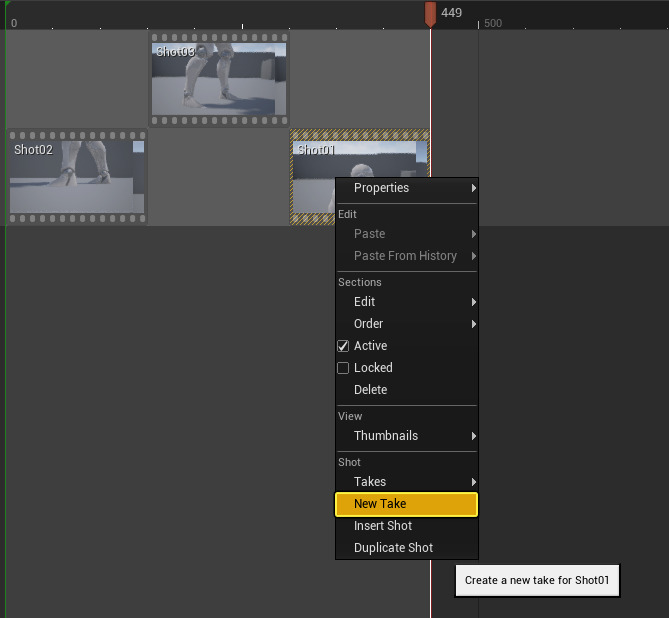
Task: Toggle the Active checkbox
Action: coord(343,346)
